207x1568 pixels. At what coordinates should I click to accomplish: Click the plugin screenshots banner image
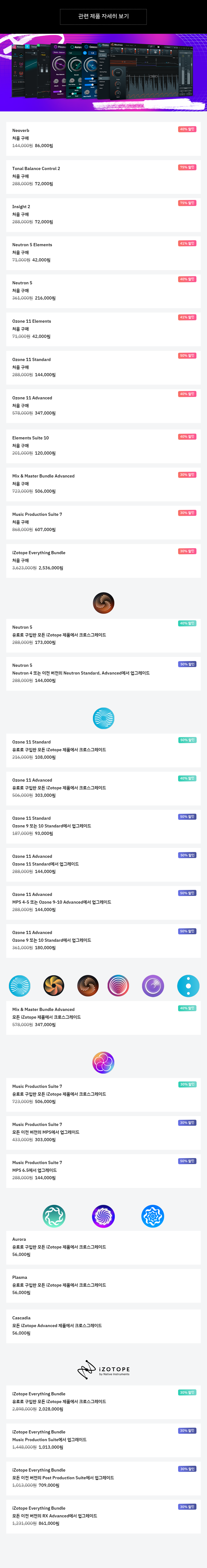click(103, 72)
